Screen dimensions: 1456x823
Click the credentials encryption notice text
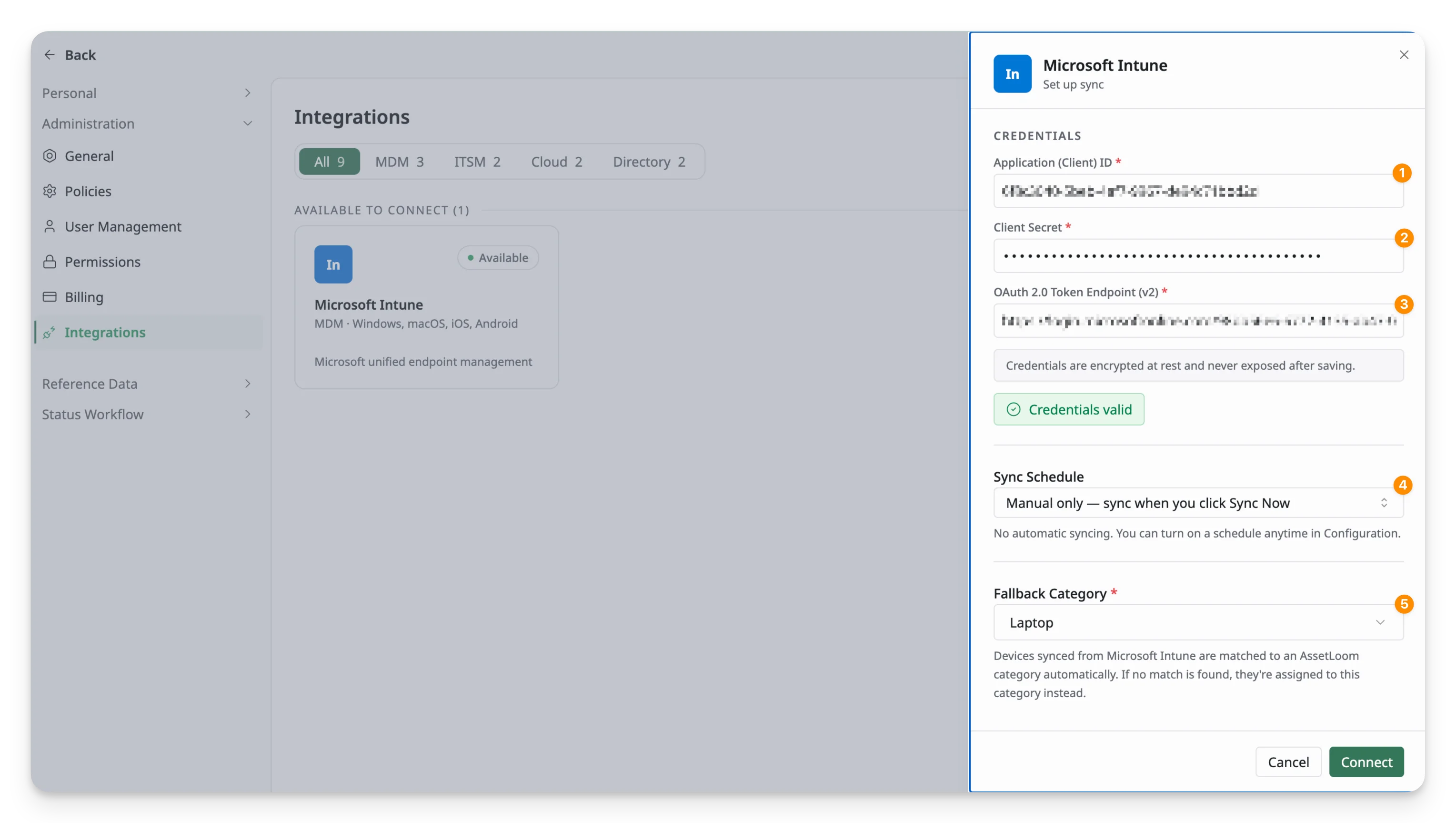point(1180,366)
